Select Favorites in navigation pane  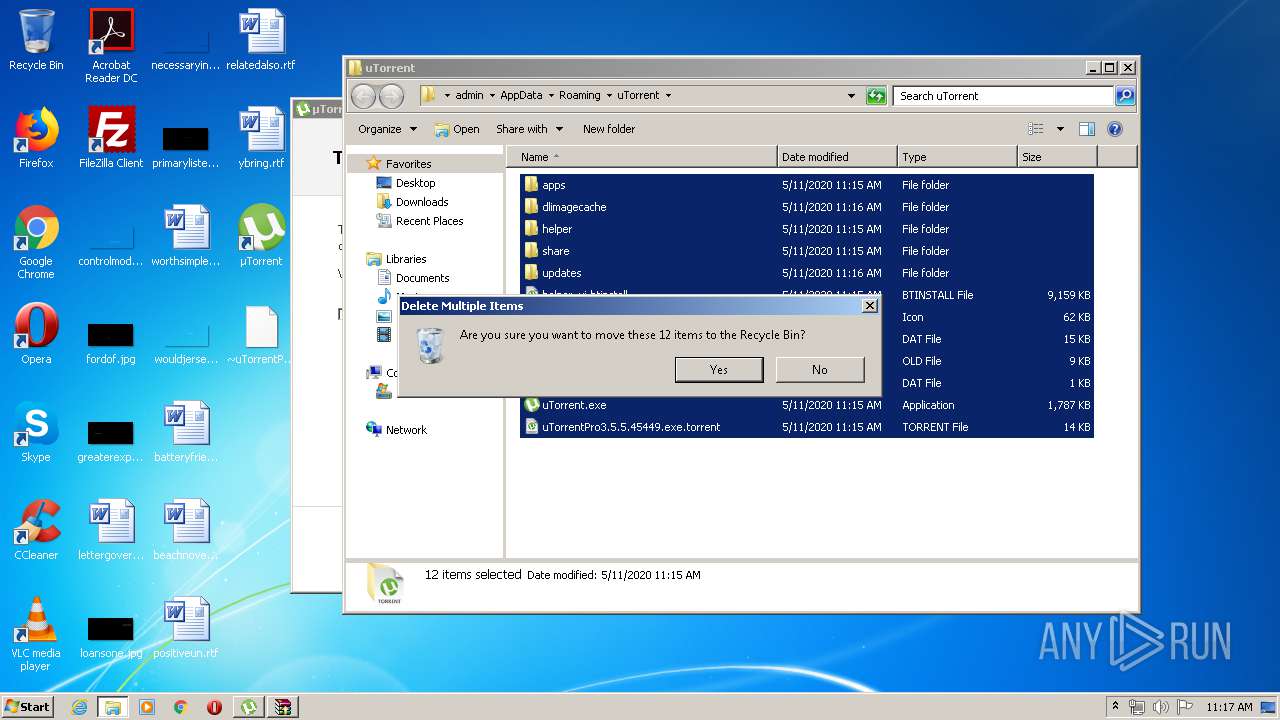408,164
